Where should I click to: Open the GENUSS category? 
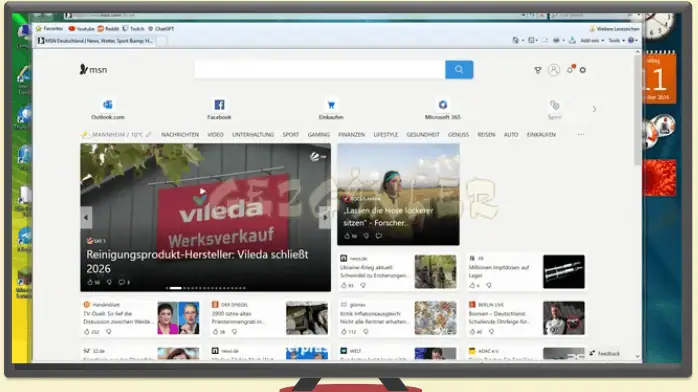(458, 134)
